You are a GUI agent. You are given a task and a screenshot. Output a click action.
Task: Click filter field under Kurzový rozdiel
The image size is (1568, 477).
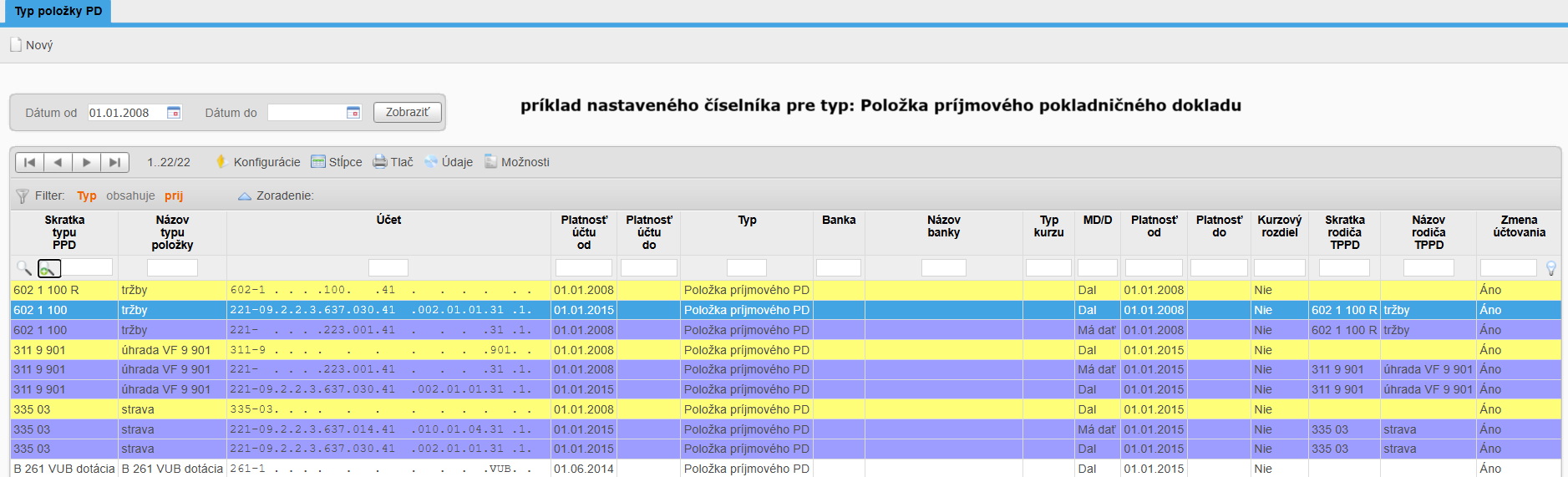[1280, 267]
